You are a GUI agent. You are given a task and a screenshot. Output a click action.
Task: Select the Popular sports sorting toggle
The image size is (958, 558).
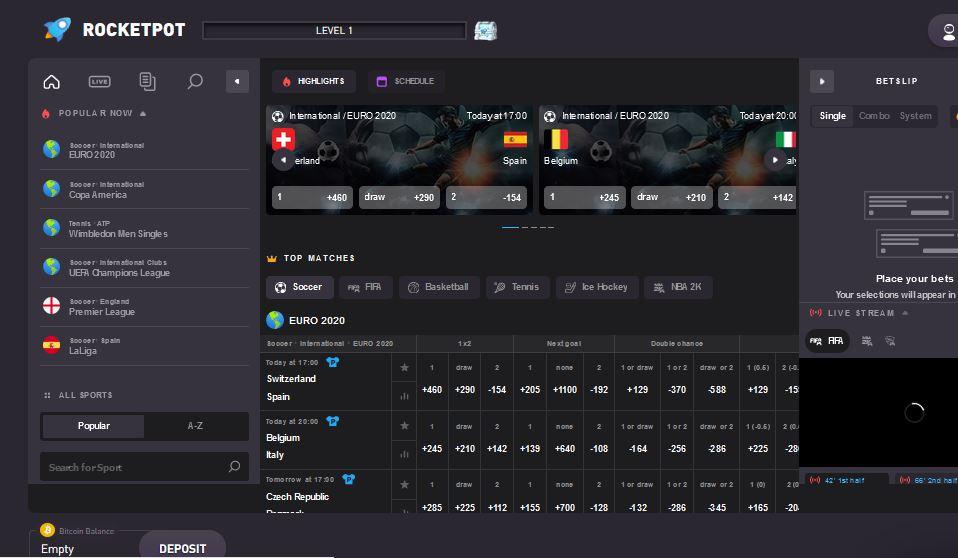pos(93,426)
